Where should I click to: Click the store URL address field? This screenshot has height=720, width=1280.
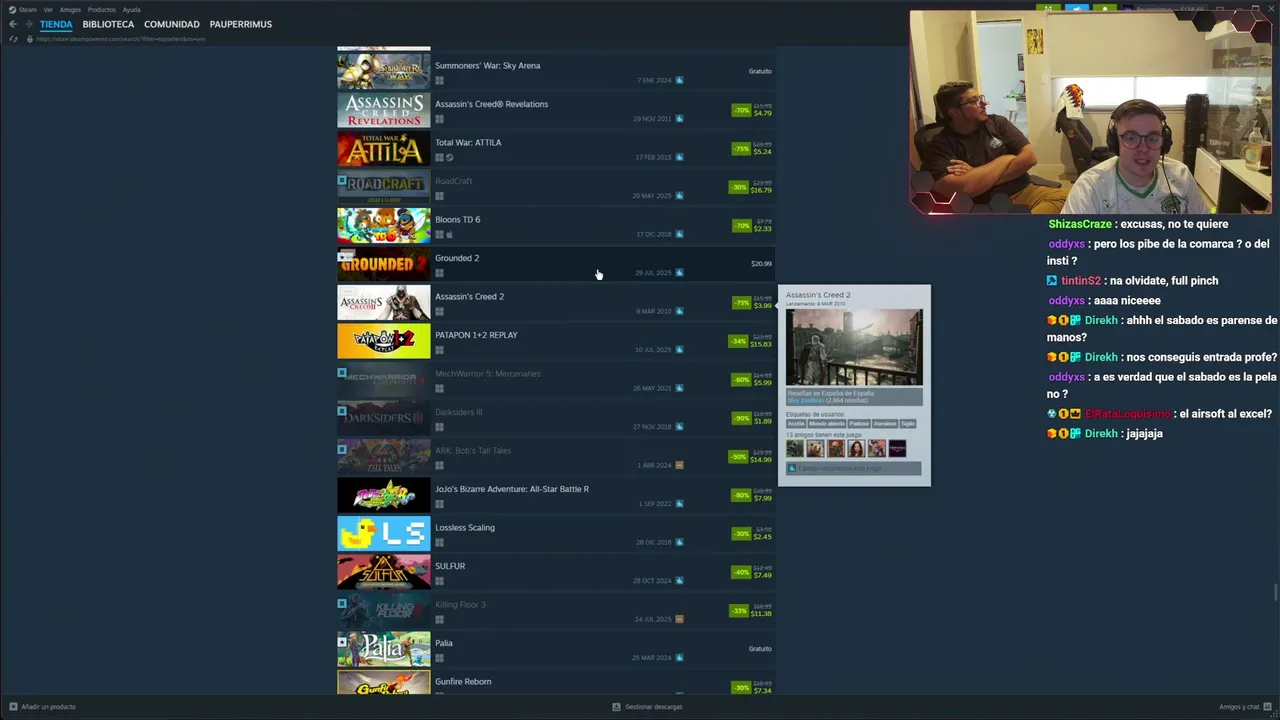pos(121,39)
